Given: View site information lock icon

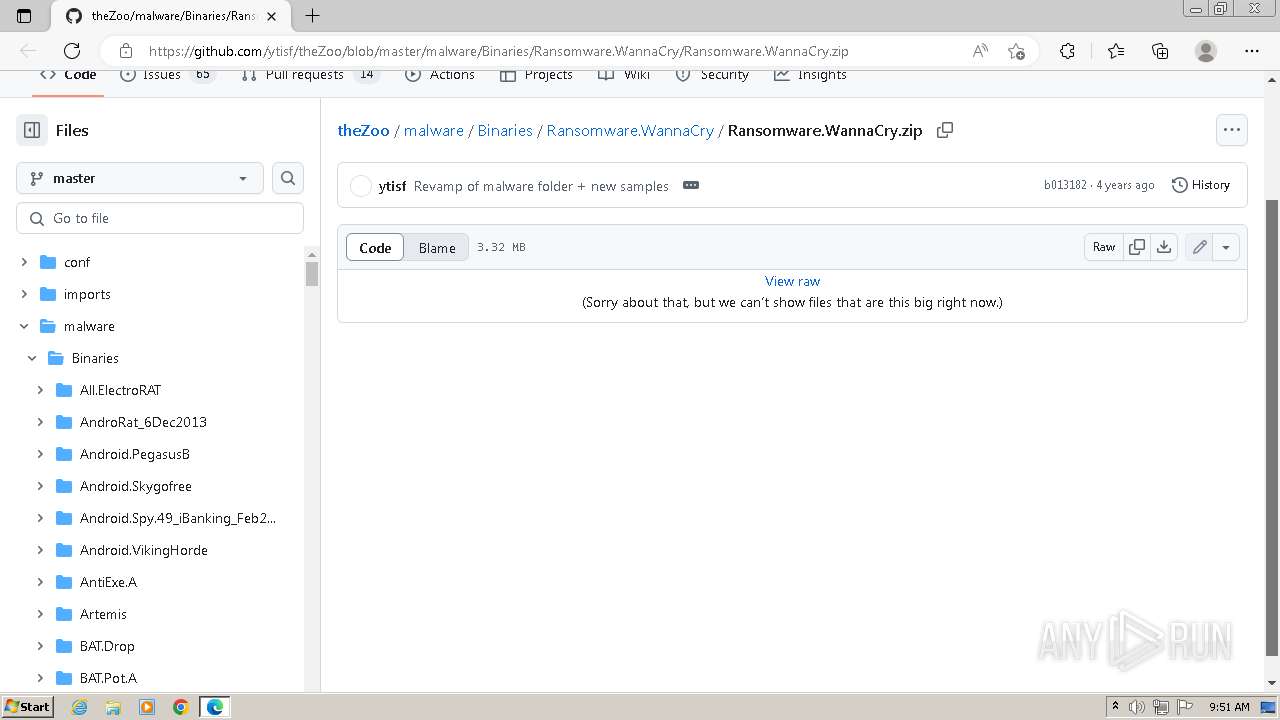Looking at the screenshot, I should tap(126, 51).
